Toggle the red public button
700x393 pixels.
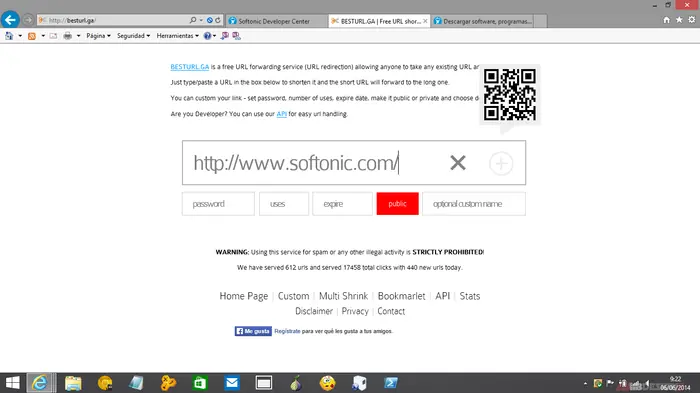coord(397,204)
